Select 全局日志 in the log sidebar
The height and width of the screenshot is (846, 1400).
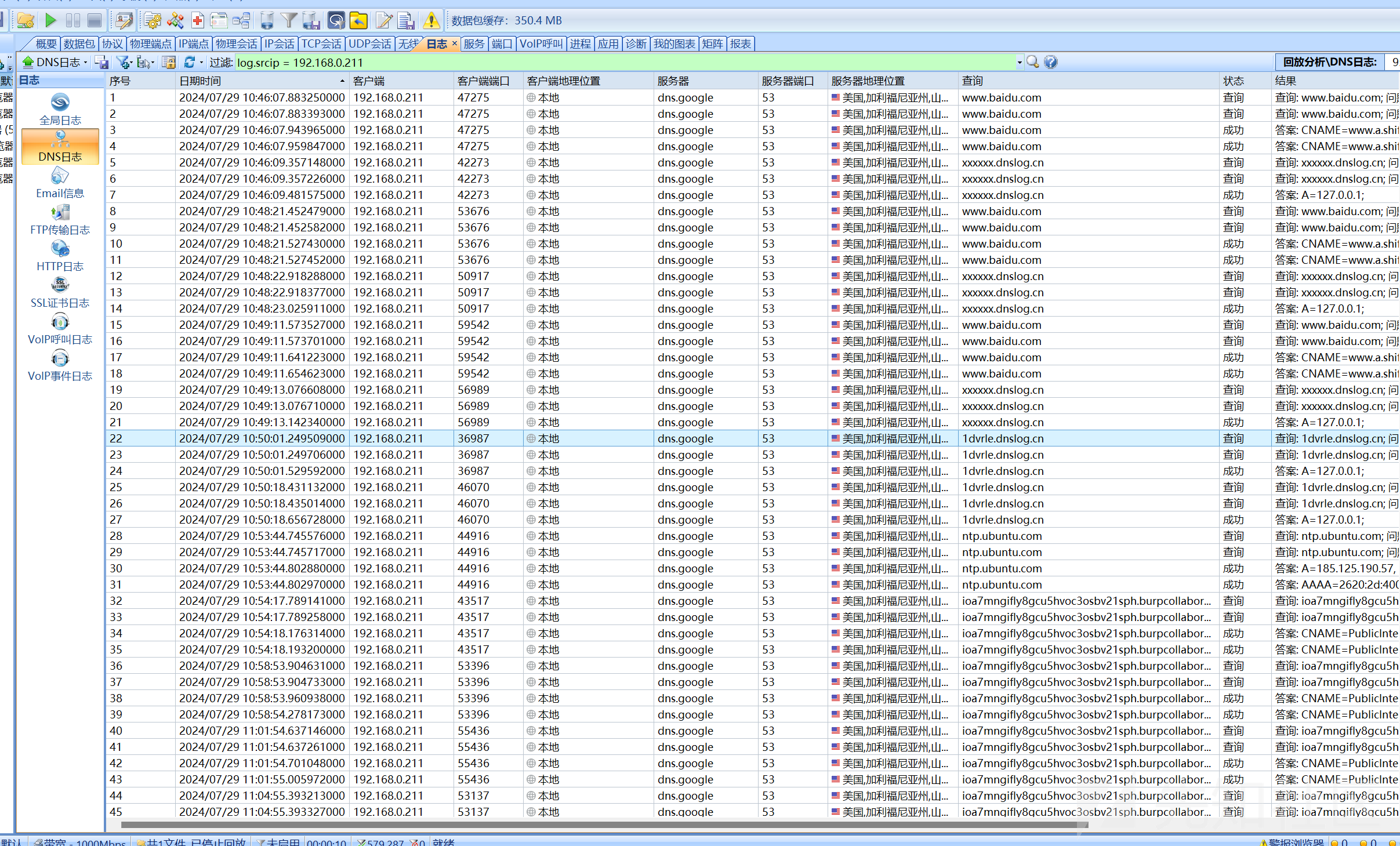[x=60, y=110]
